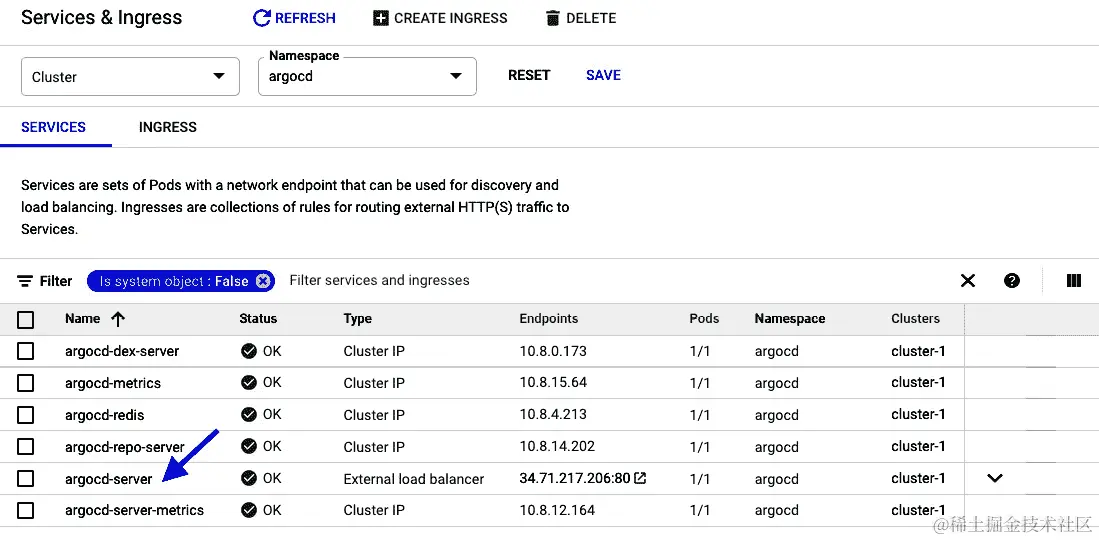Click the Namespace column header
The height and width of the screenshot is (541, 1099).
click(790, 319)
